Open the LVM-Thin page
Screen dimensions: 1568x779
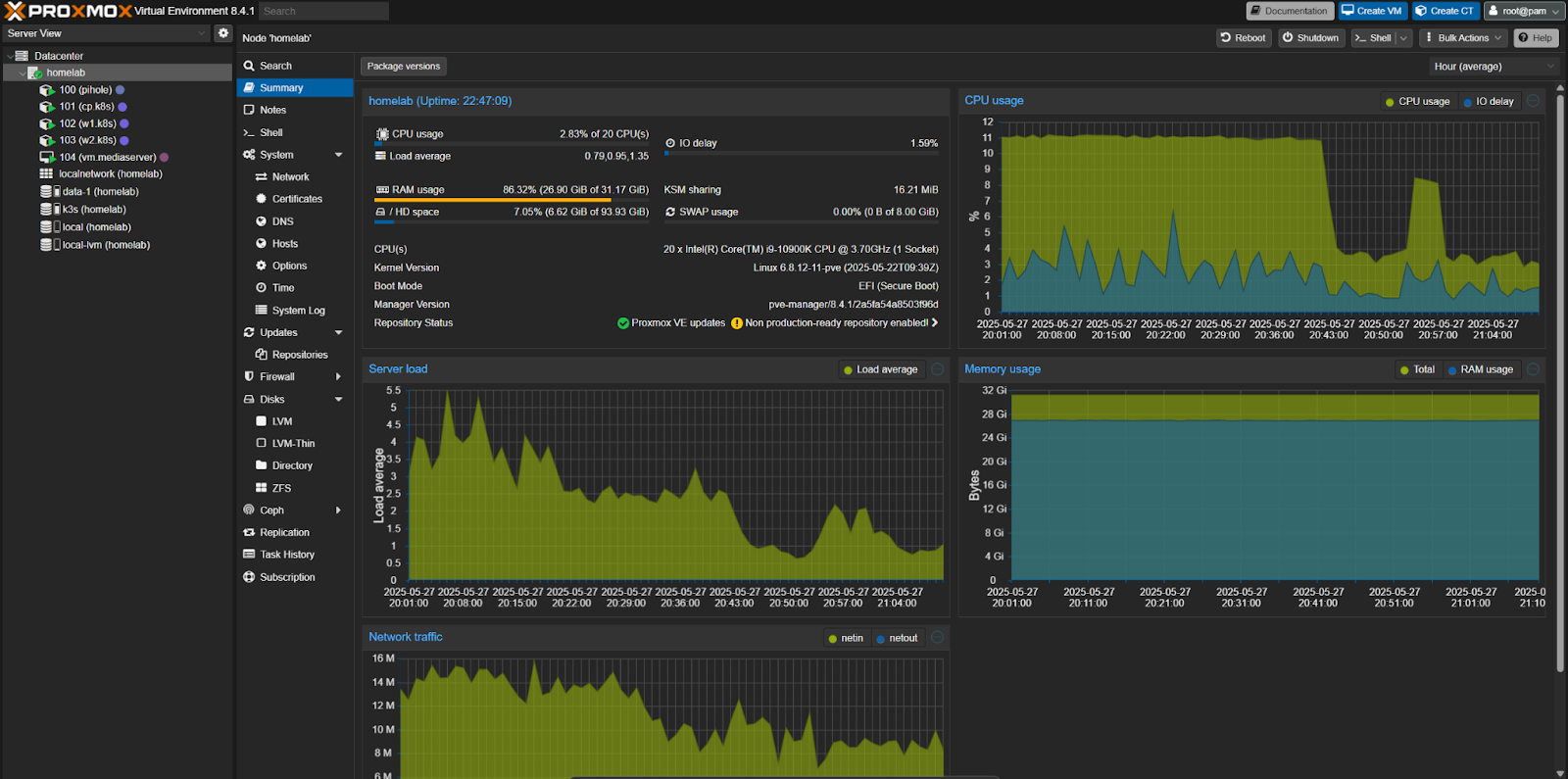pos(295,444)
